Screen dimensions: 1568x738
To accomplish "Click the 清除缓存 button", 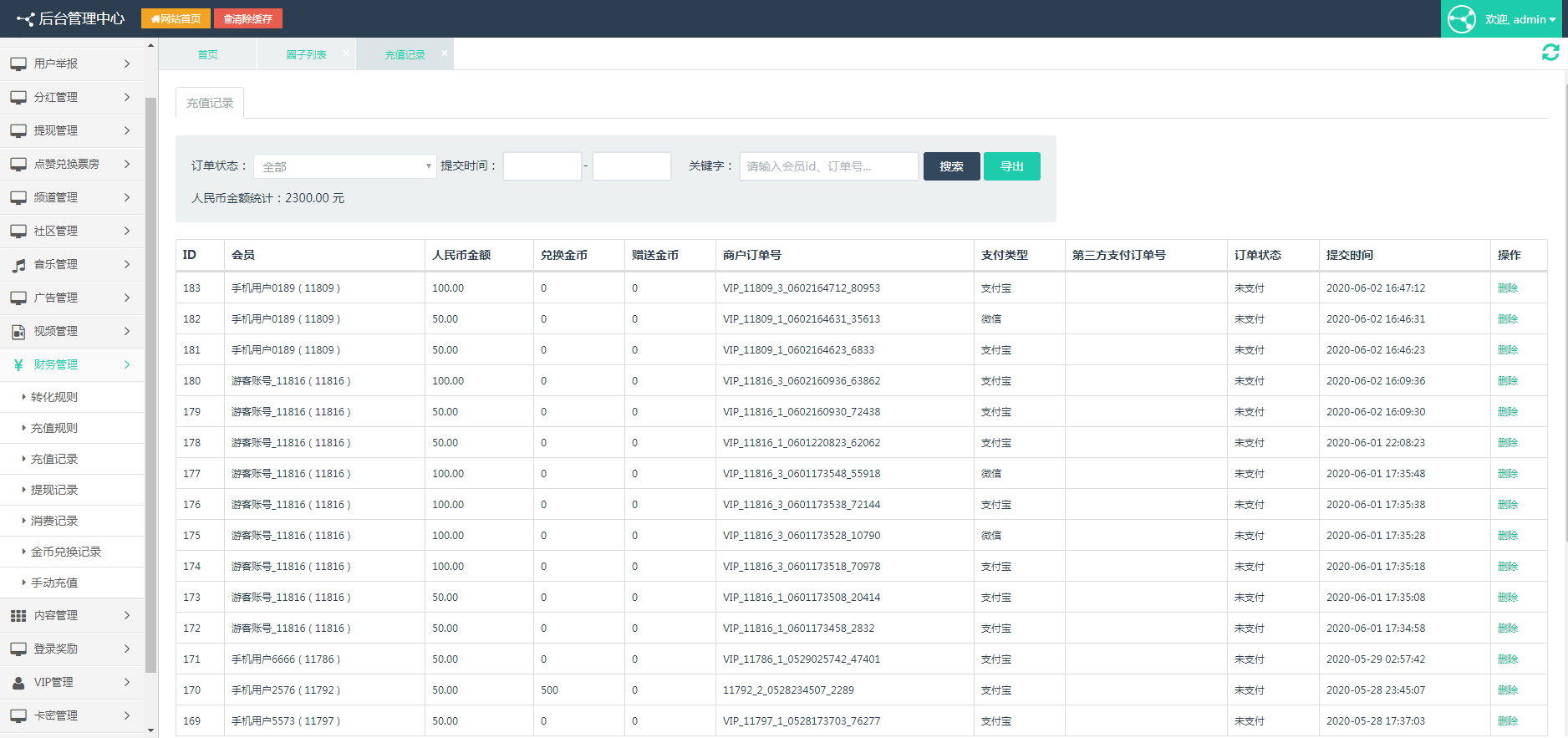I will (248, 18).
